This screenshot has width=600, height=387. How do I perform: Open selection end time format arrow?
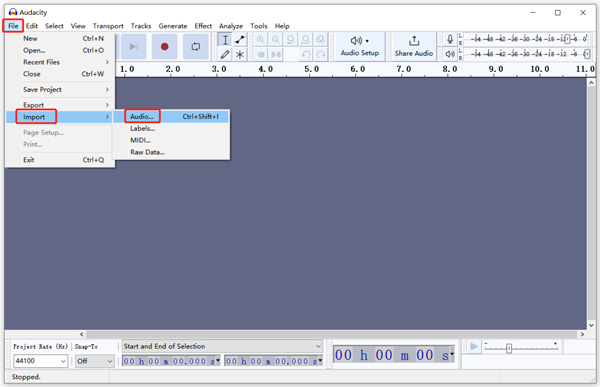321,361
